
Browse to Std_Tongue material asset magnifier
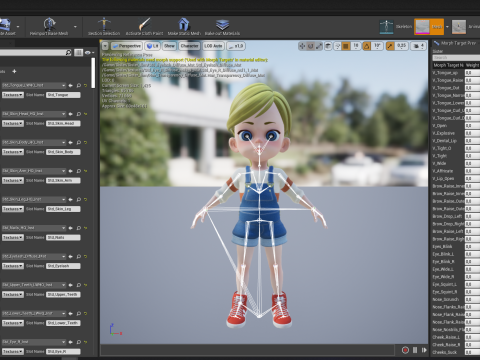click(x=79, y=85)
